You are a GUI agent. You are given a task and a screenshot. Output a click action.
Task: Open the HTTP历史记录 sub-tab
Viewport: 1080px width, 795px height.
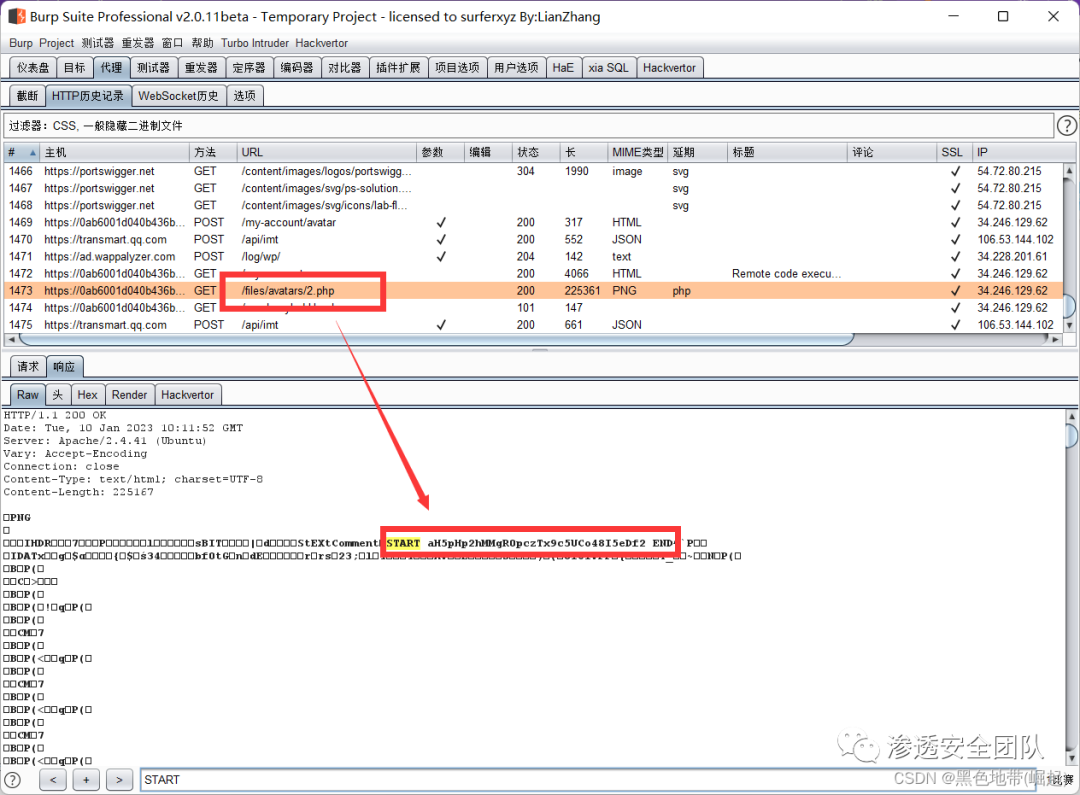pyautogui.click(x=88, y=96)
